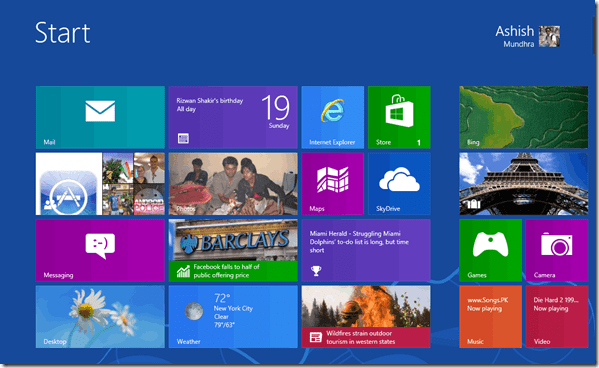Launch the Games controller tile

[491, 250]
